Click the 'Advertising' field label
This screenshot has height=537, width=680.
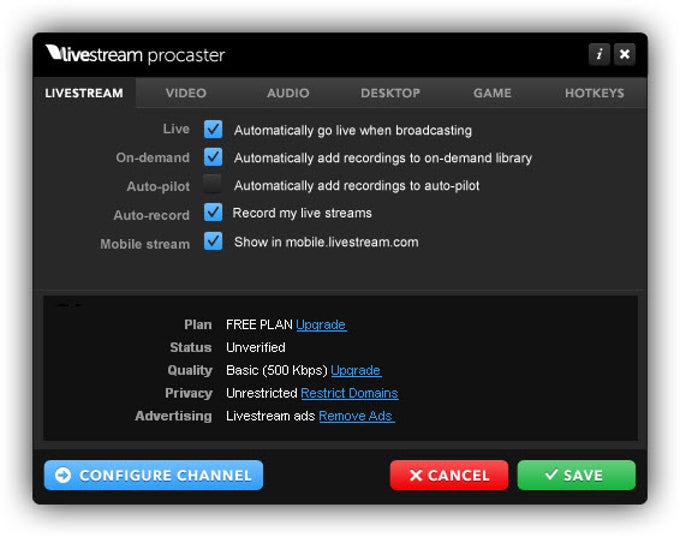(173, 416)
